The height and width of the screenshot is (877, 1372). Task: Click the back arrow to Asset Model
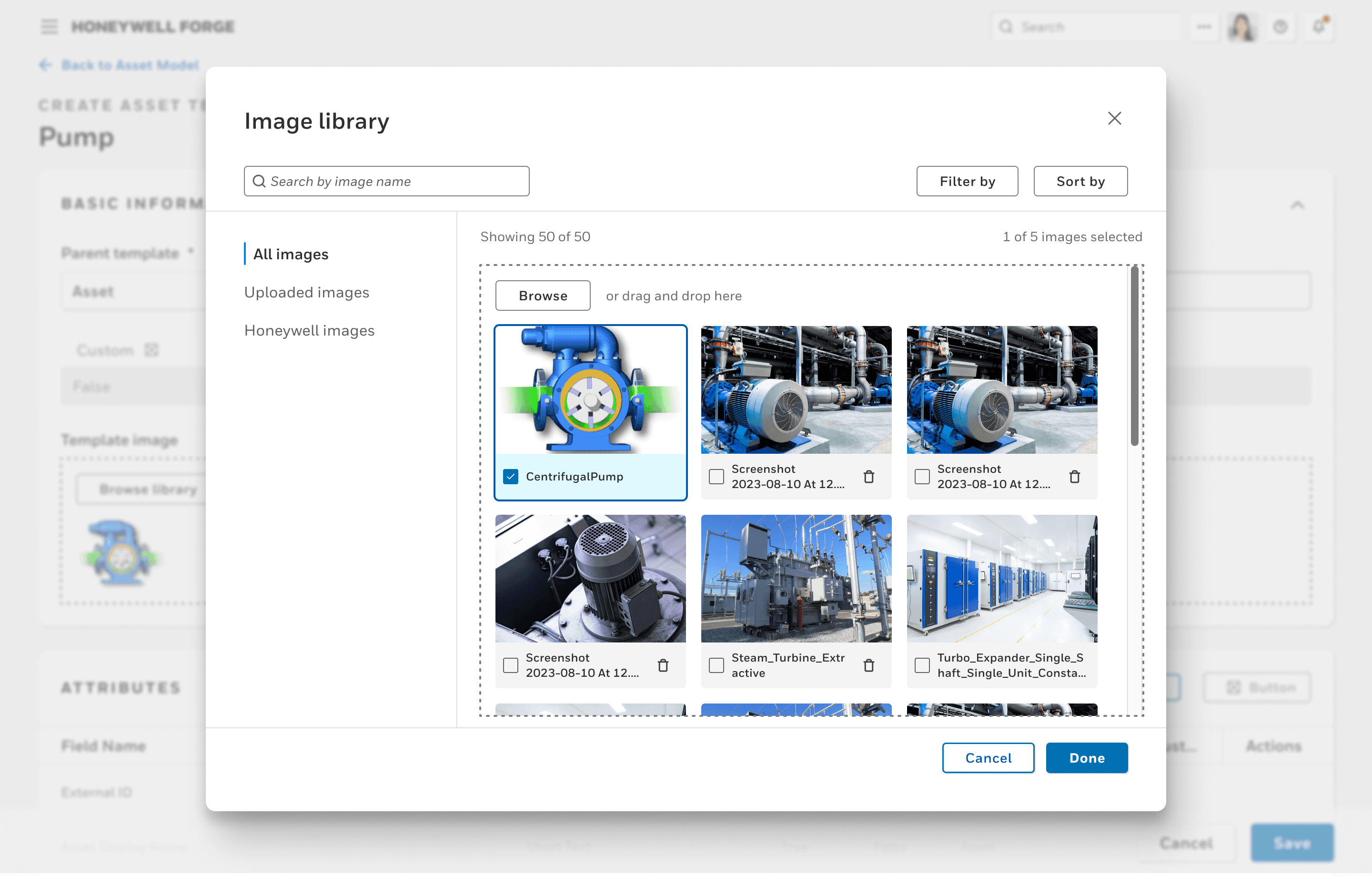[46, 65]
